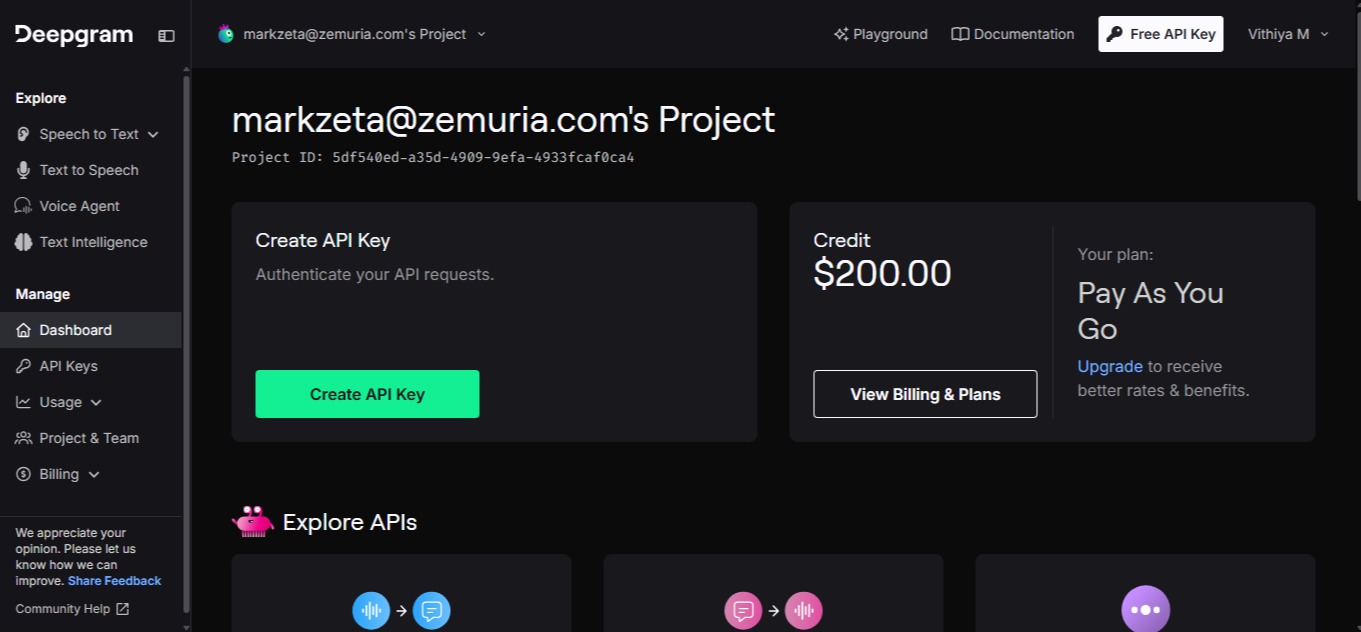1361x632 pixels.
Task: Collapse the sidebar with the panel icon
Action: [x=166, y=35]
